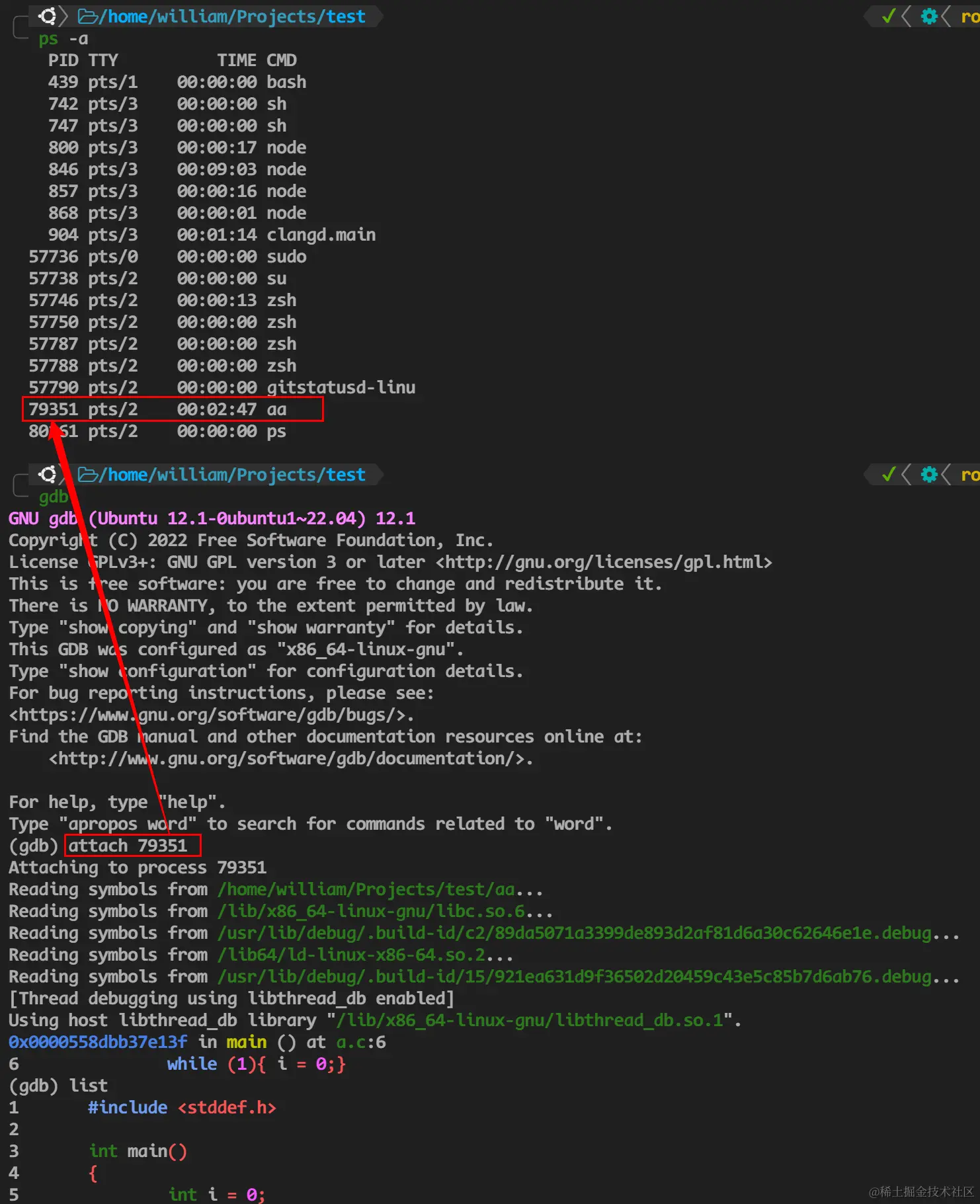The width and height of the screenshot is (980, 1204).
Task: Click the row for PID 57738 su
Action: click(x=157, y=278)
